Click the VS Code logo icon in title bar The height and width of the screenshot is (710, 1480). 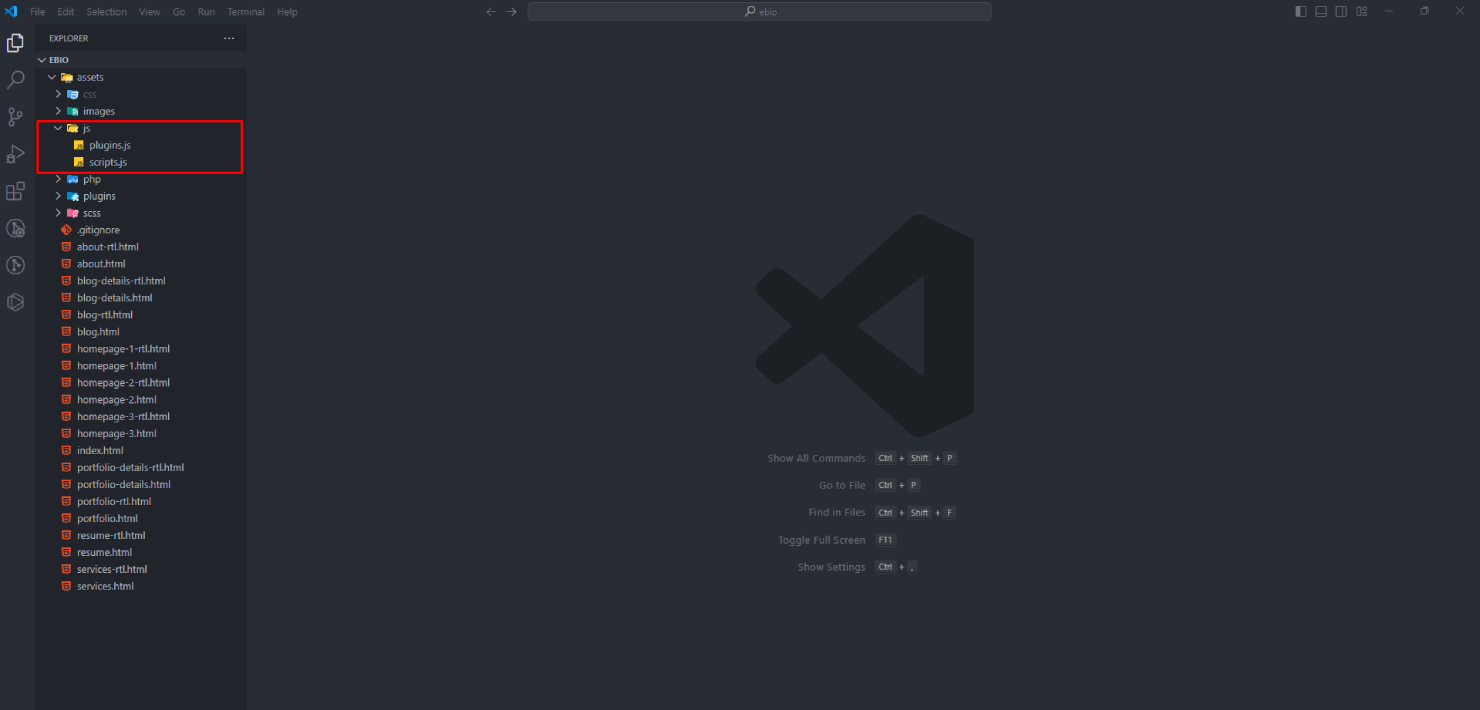tap(12, 11)
